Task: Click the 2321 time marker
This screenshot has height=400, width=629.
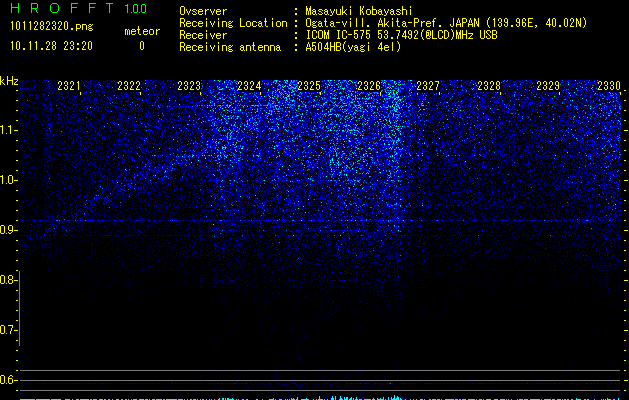Action: (69, 86)
